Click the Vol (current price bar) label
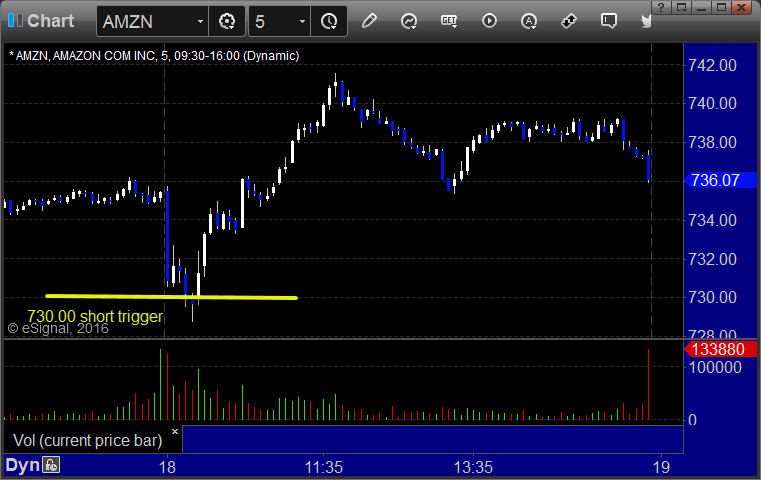 point(88,441)
